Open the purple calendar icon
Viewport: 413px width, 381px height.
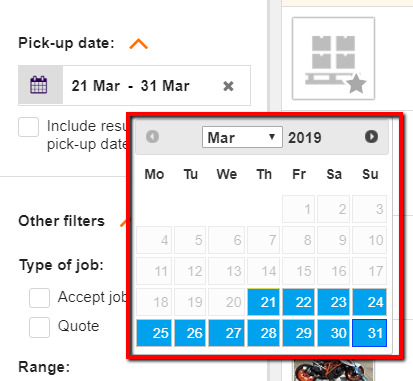(x=39, y=85)
